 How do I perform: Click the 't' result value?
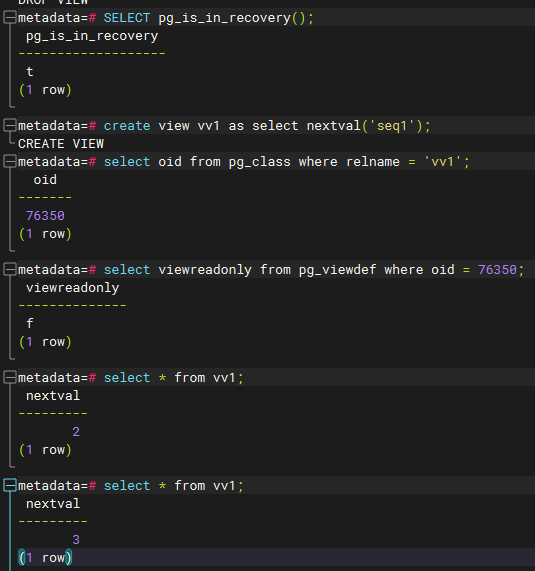[x=29, y=72]
